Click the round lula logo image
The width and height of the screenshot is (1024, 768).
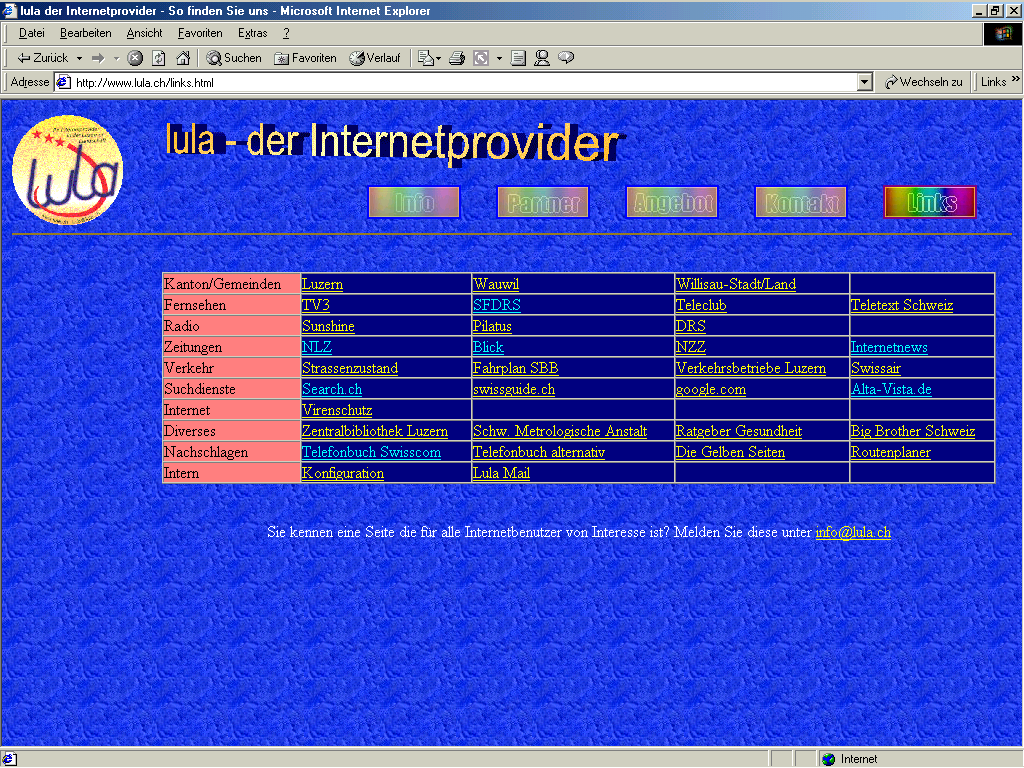coord(67,170)
